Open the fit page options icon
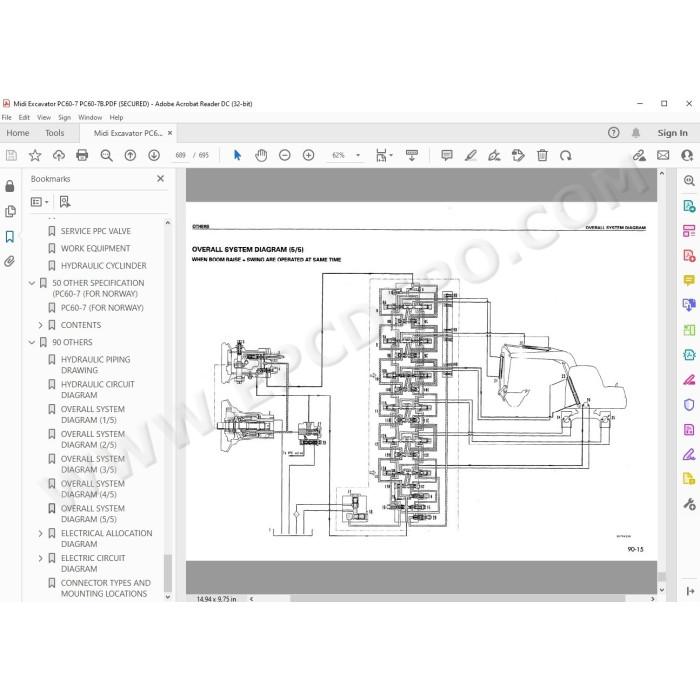The height and width of the screenshot is (700, 700). (383, 155)
